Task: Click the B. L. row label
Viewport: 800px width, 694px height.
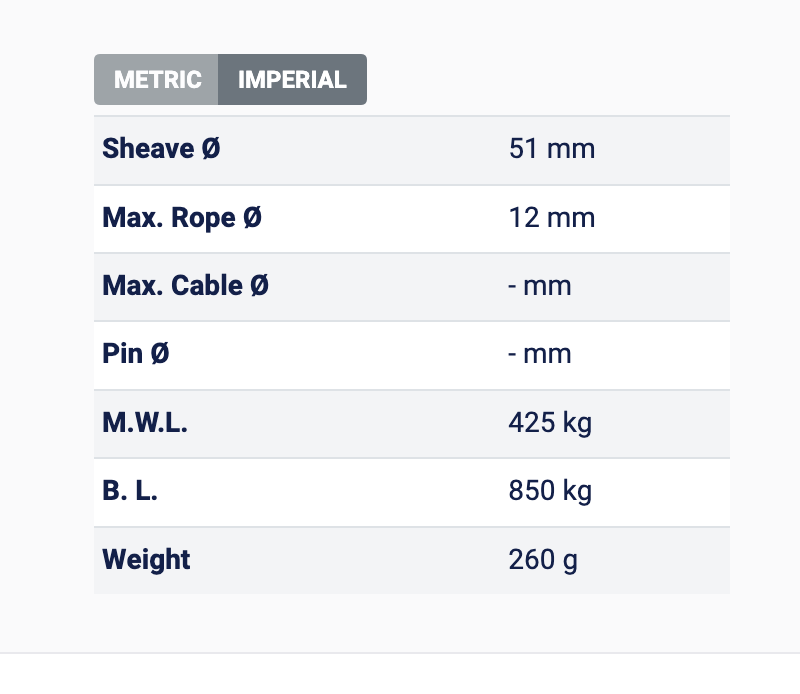Action: point(130,491)
